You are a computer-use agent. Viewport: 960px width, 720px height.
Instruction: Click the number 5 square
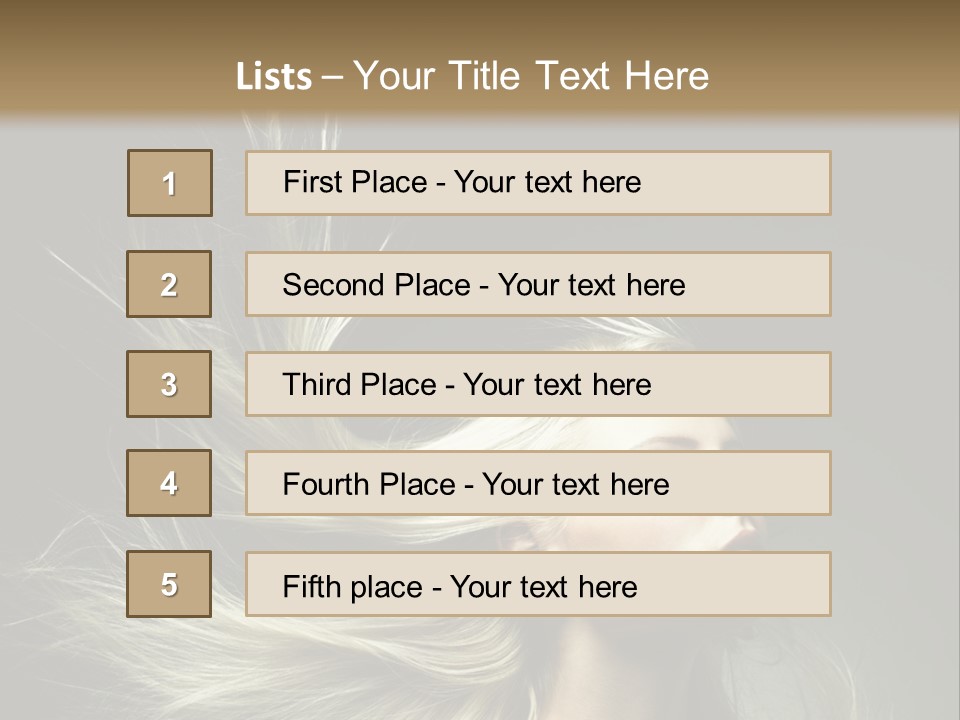click(169, 584)
